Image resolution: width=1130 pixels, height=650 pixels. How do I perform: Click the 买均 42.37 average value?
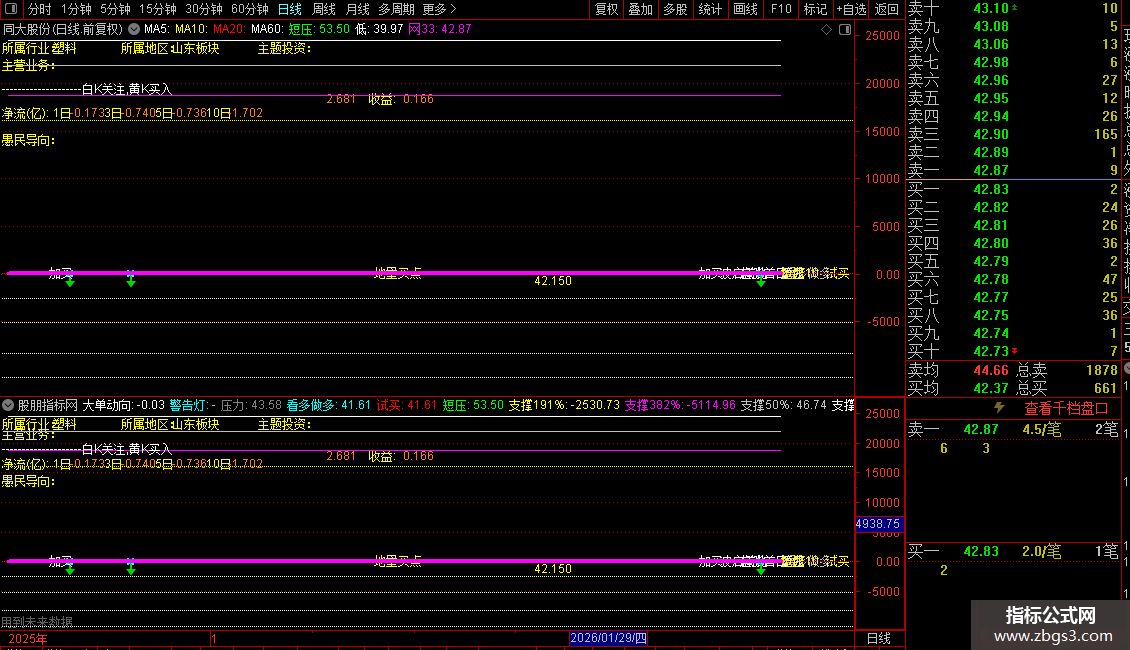click(991, 388)
